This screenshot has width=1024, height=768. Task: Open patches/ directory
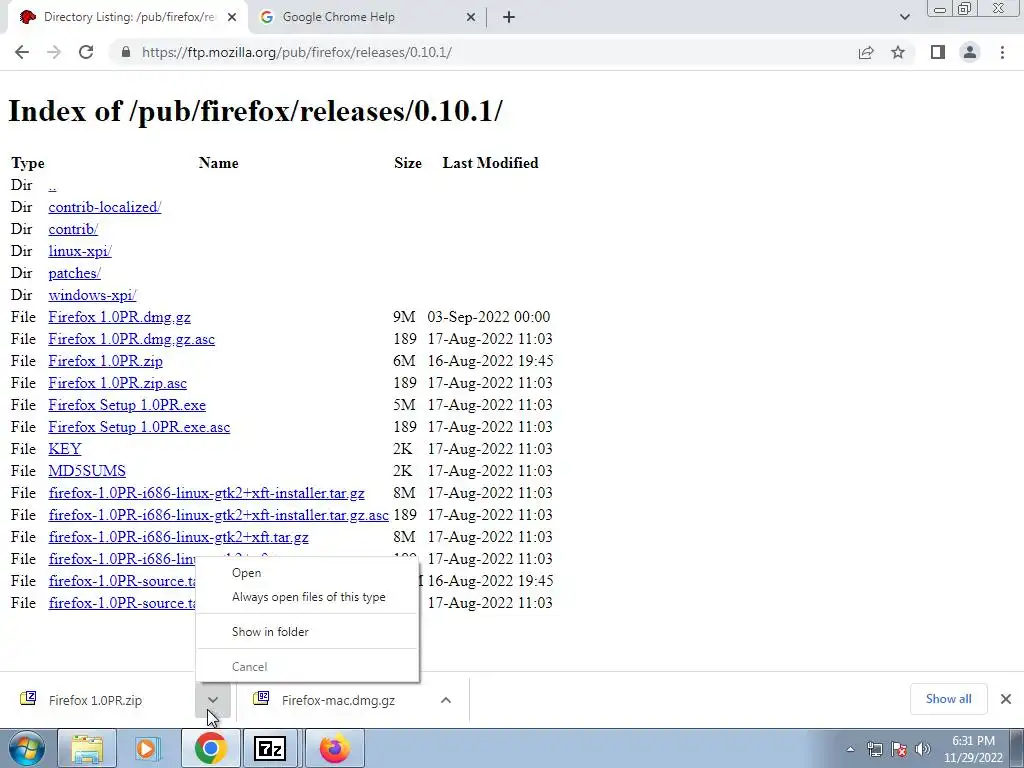[74, 273]
